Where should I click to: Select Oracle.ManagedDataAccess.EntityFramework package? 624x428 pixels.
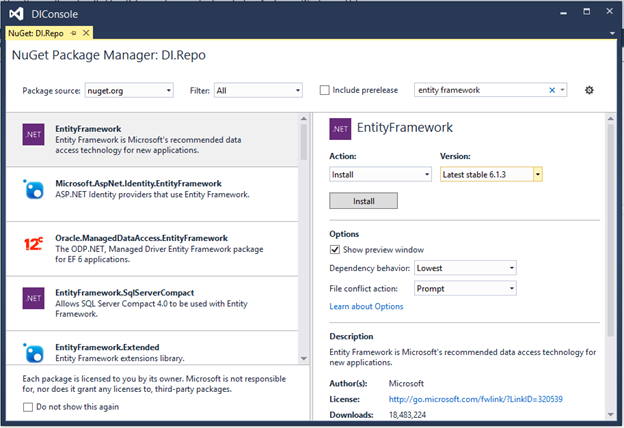coord(152,248)
